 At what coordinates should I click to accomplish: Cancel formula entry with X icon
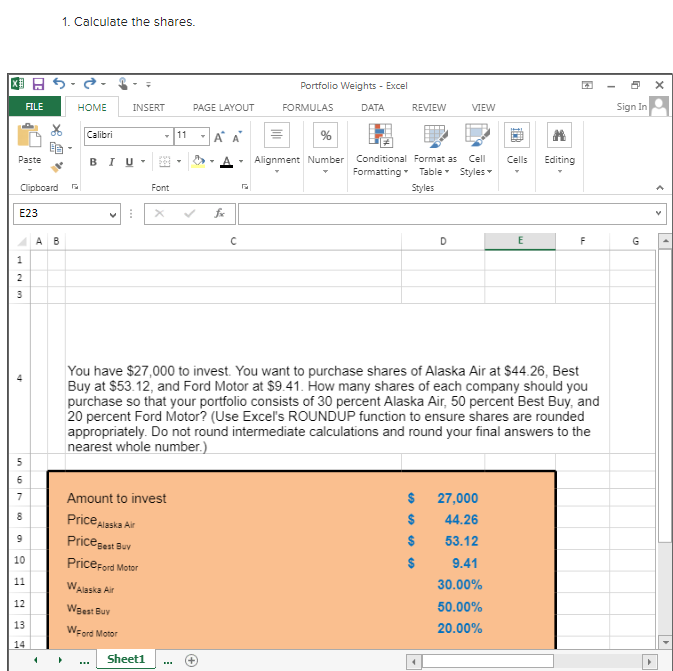(159, 213)
